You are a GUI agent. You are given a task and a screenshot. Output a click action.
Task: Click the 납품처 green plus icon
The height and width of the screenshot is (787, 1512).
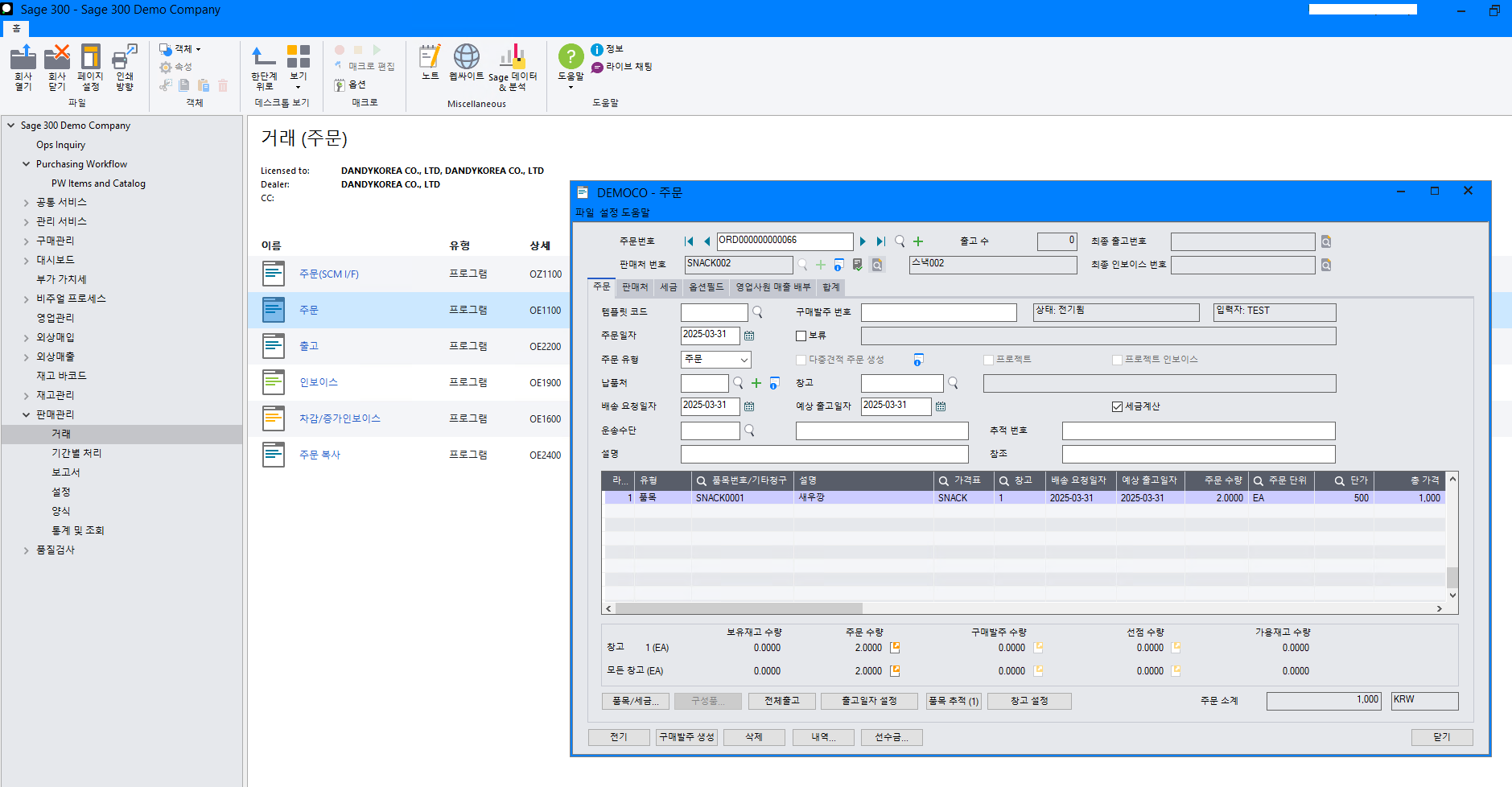tap(756, 383)
